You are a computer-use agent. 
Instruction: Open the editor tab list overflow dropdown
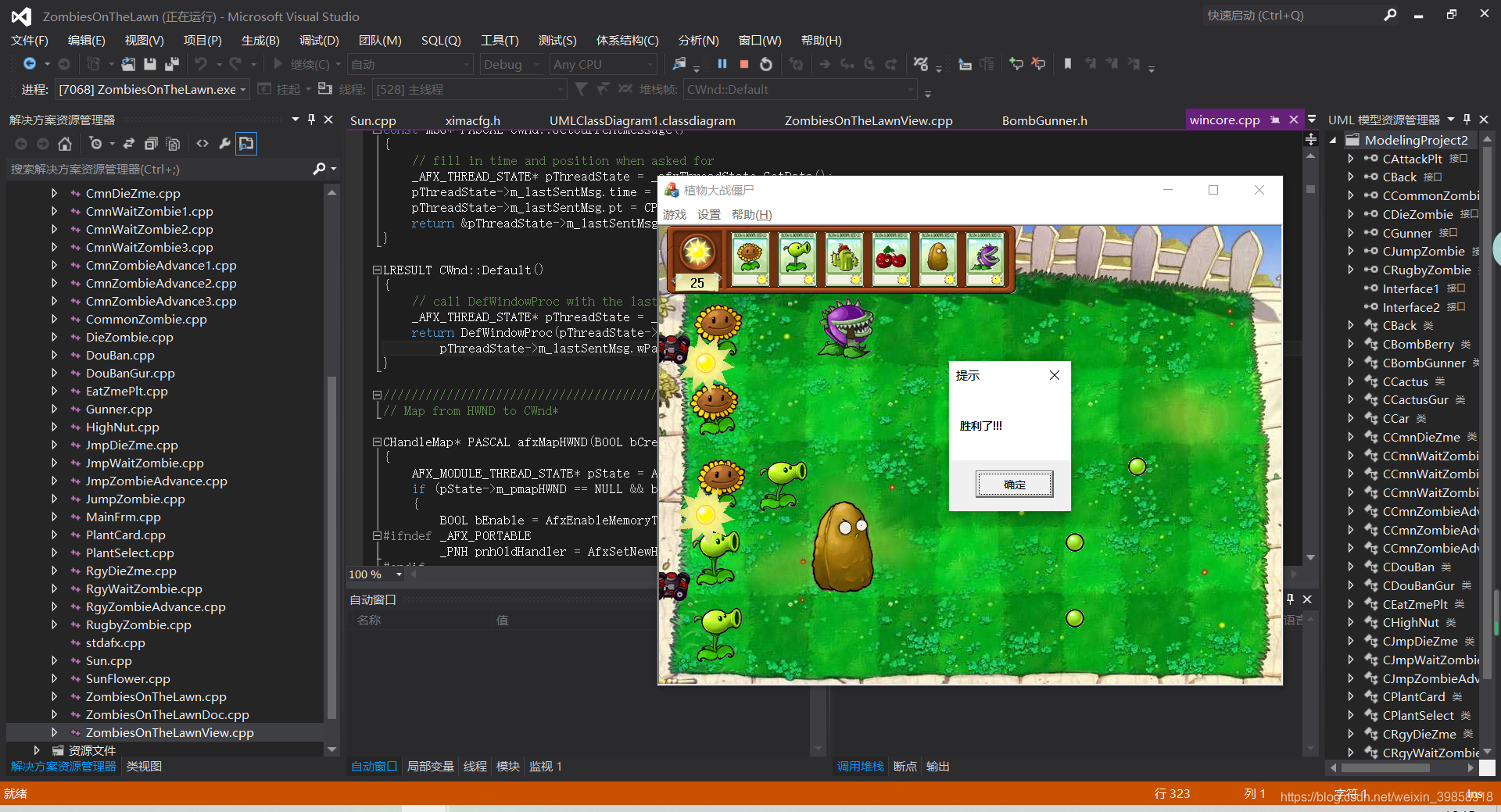1312,120
